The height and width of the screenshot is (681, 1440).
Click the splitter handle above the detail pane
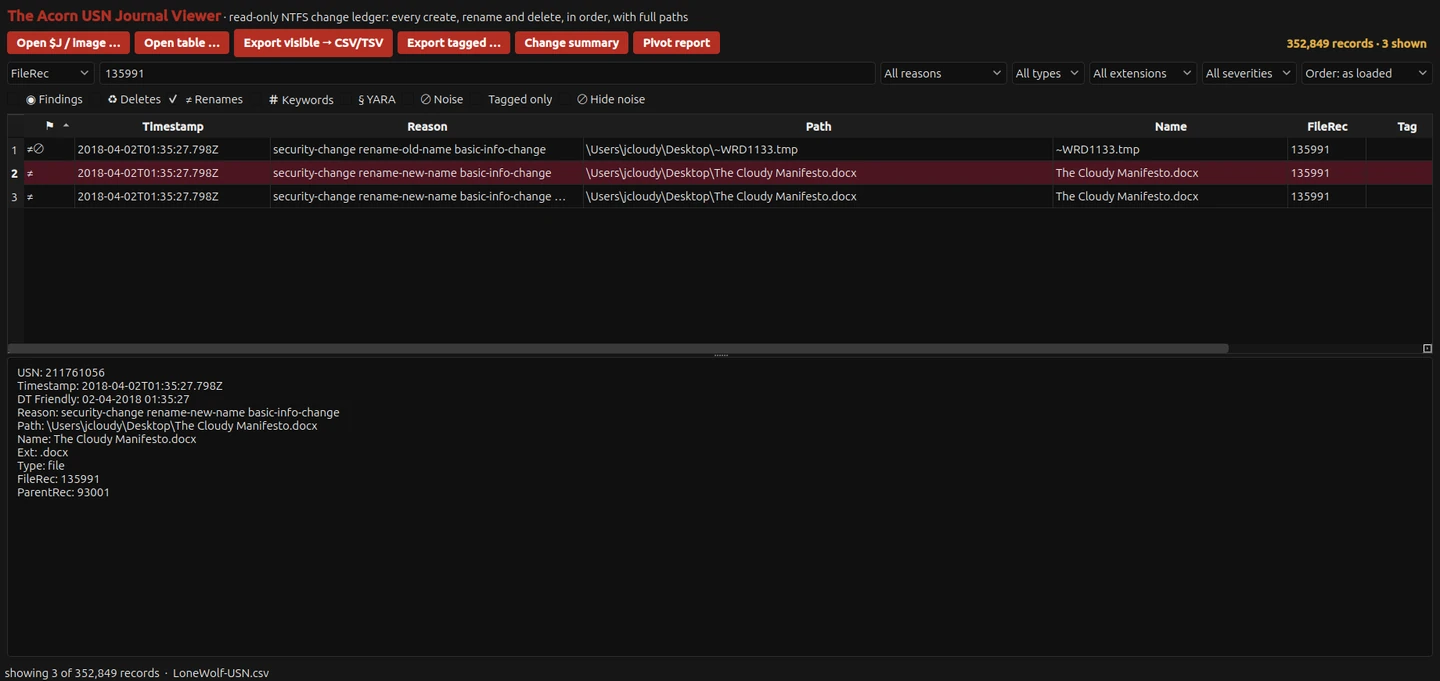click(720, 356)
